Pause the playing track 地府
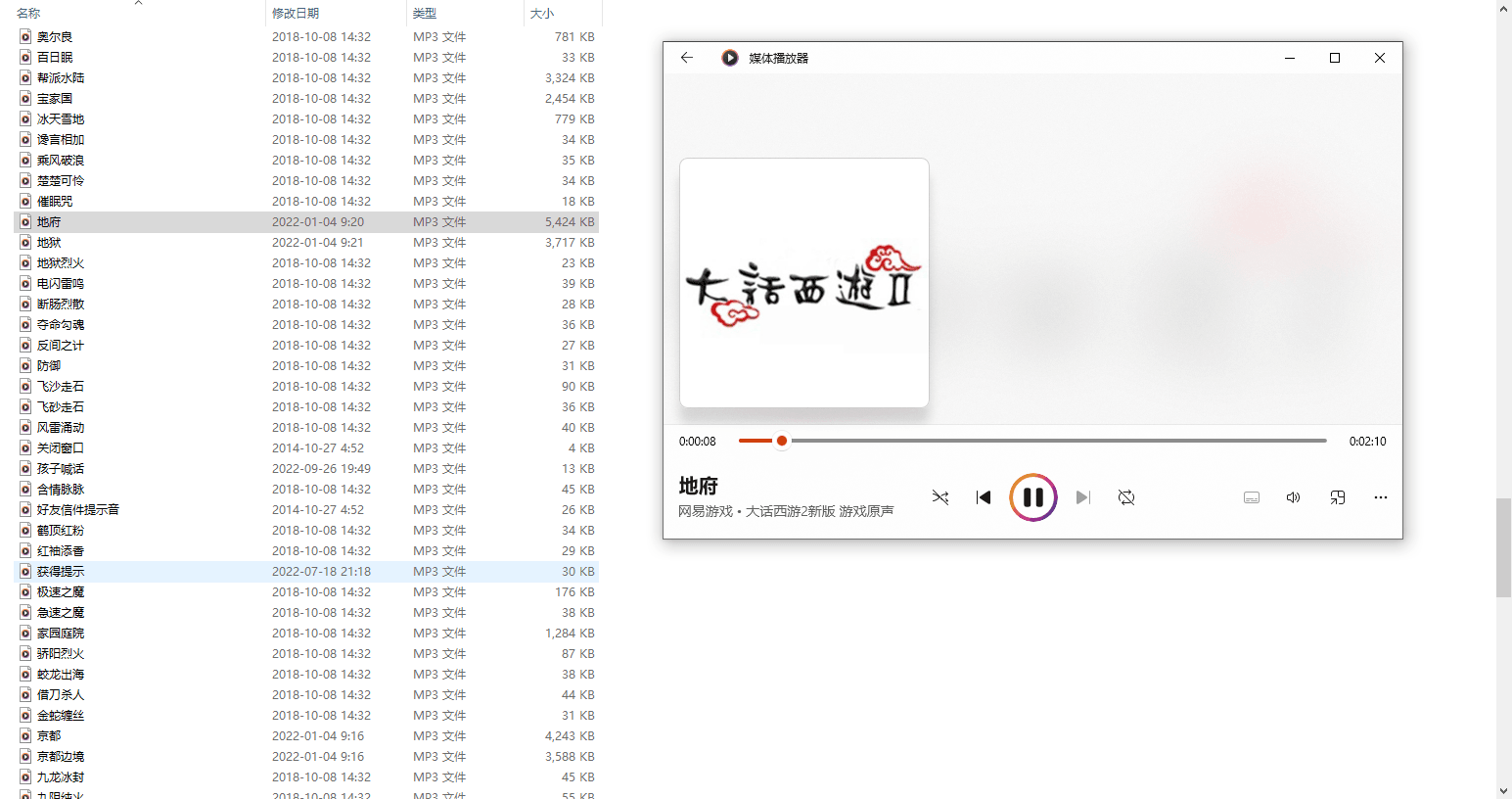Image resolution: width=1512 pixels, height=799 pixels. [x=1033, y=497]
